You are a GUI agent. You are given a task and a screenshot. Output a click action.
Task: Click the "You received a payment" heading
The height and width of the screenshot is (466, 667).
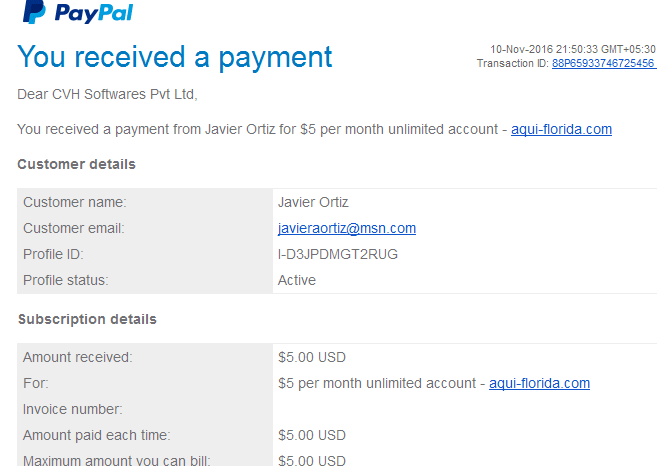click(x=174, y=57)
